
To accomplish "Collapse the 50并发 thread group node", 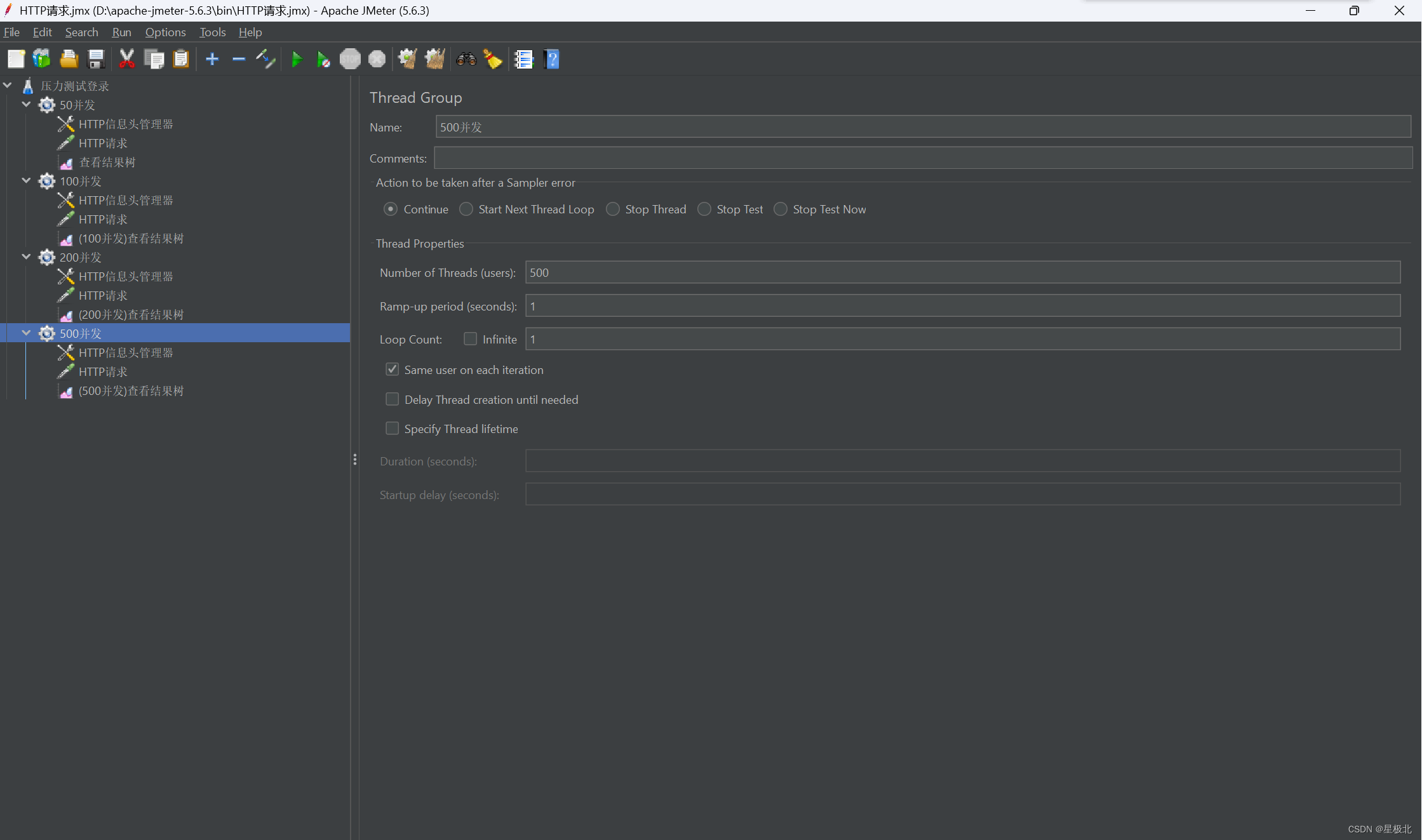I will 26,105.
